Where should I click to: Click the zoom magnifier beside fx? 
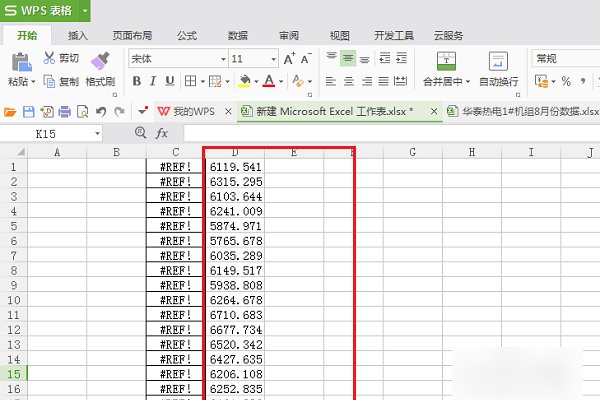[x=141, y=133]
